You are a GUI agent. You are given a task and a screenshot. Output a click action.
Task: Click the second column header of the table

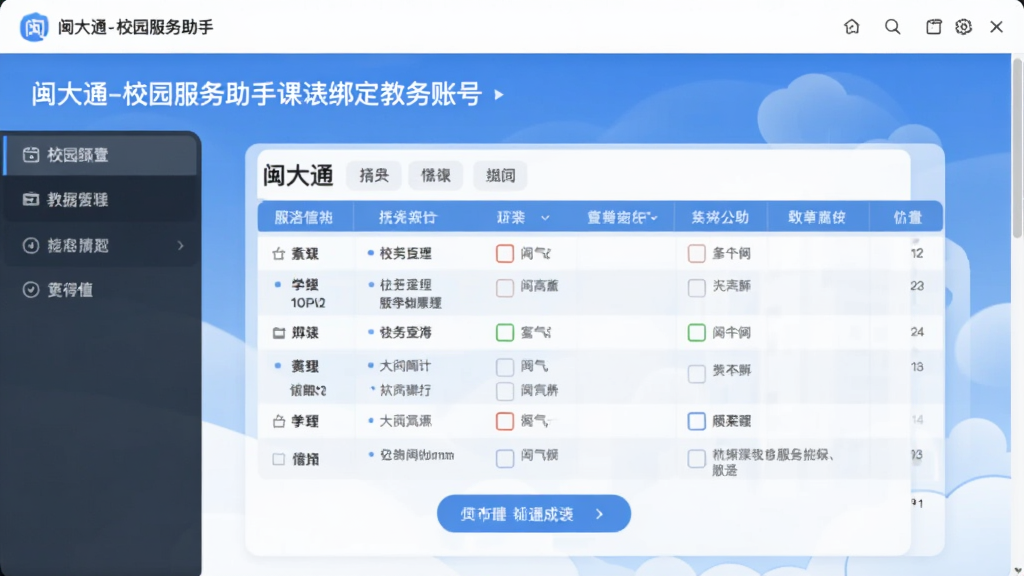coord(408,217)
